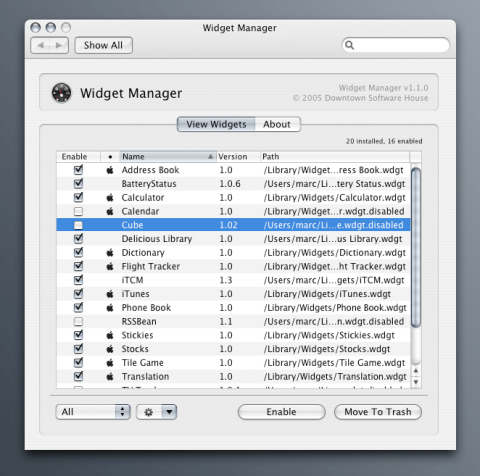Go back with the left arrow button
Image resolution: width=480 pixels, height=476 pixels.
pyautogui.click(x=40, y=45)
